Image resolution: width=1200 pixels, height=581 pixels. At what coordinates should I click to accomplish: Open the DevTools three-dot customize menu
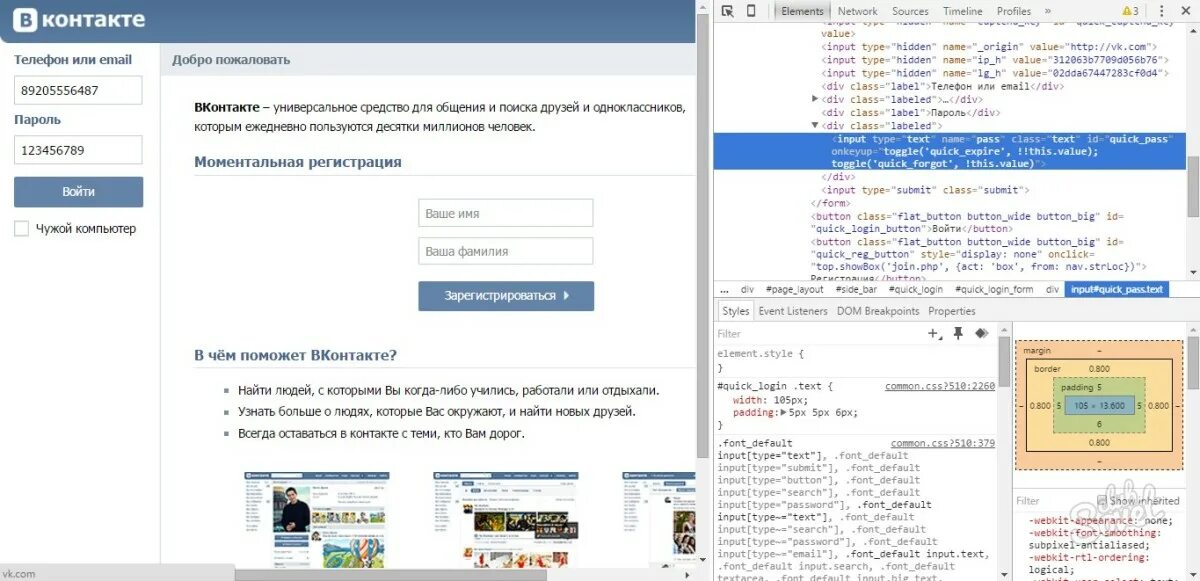click(x=1162, y=11)
